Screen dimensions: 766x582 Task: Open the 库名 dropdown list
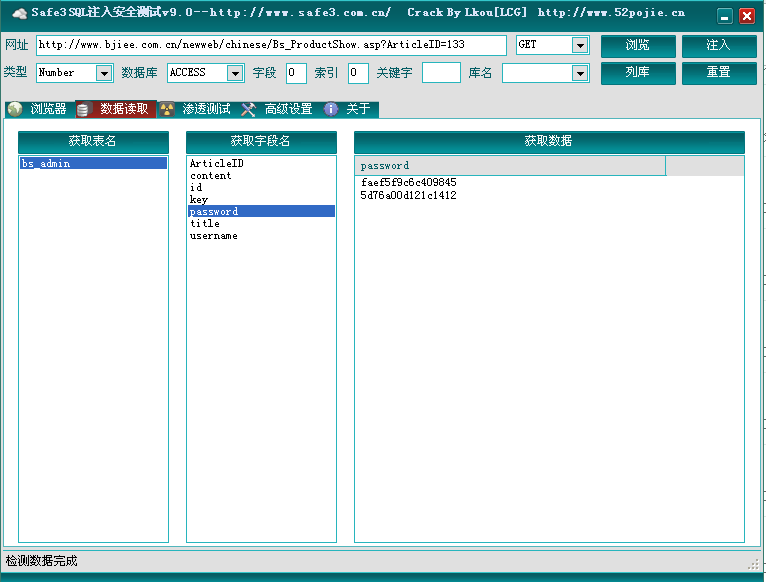pyautogui.click(x=580, y=73)
